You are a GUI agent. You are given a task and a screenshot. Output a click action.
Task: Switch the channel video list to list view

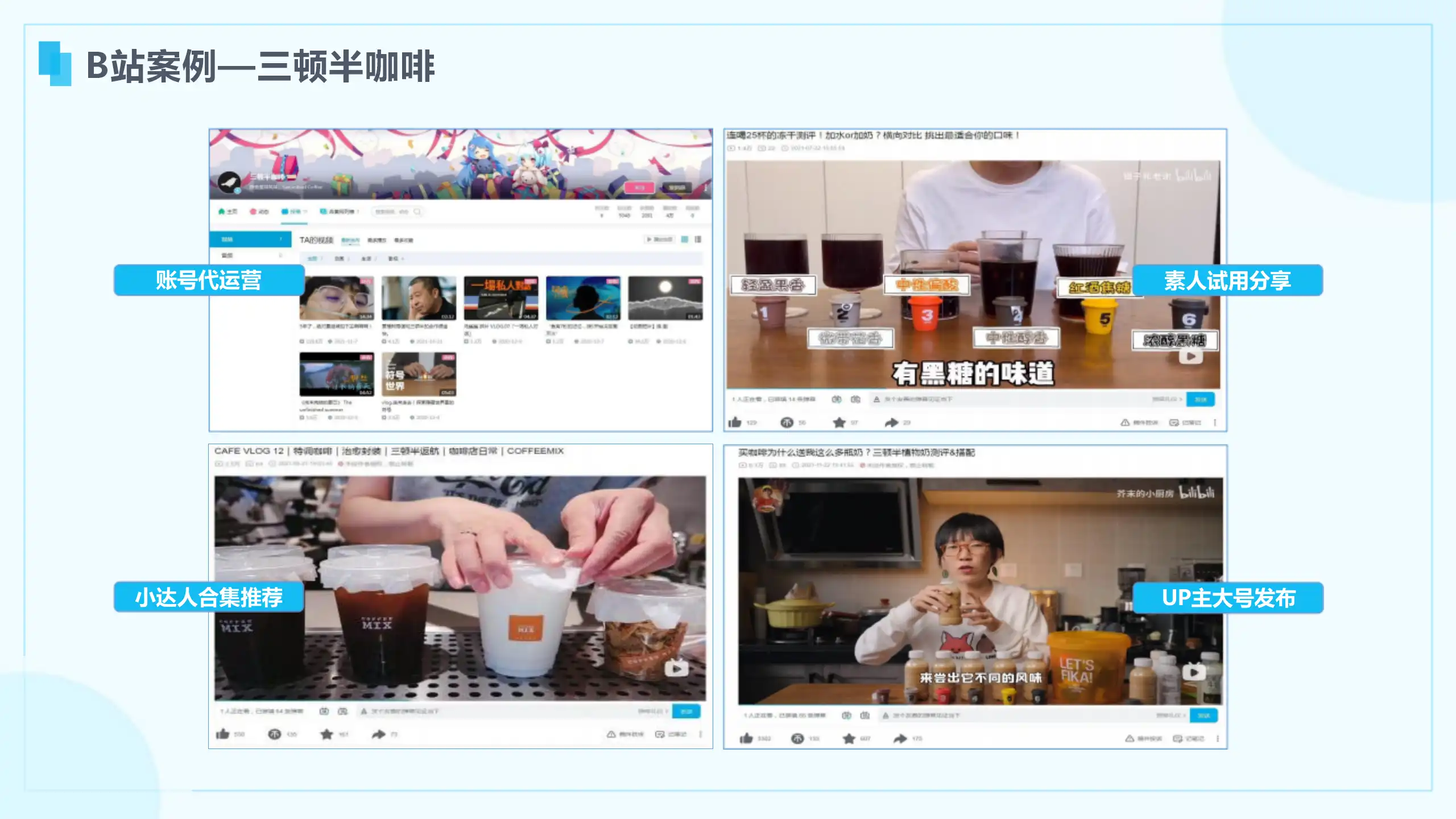698,239
